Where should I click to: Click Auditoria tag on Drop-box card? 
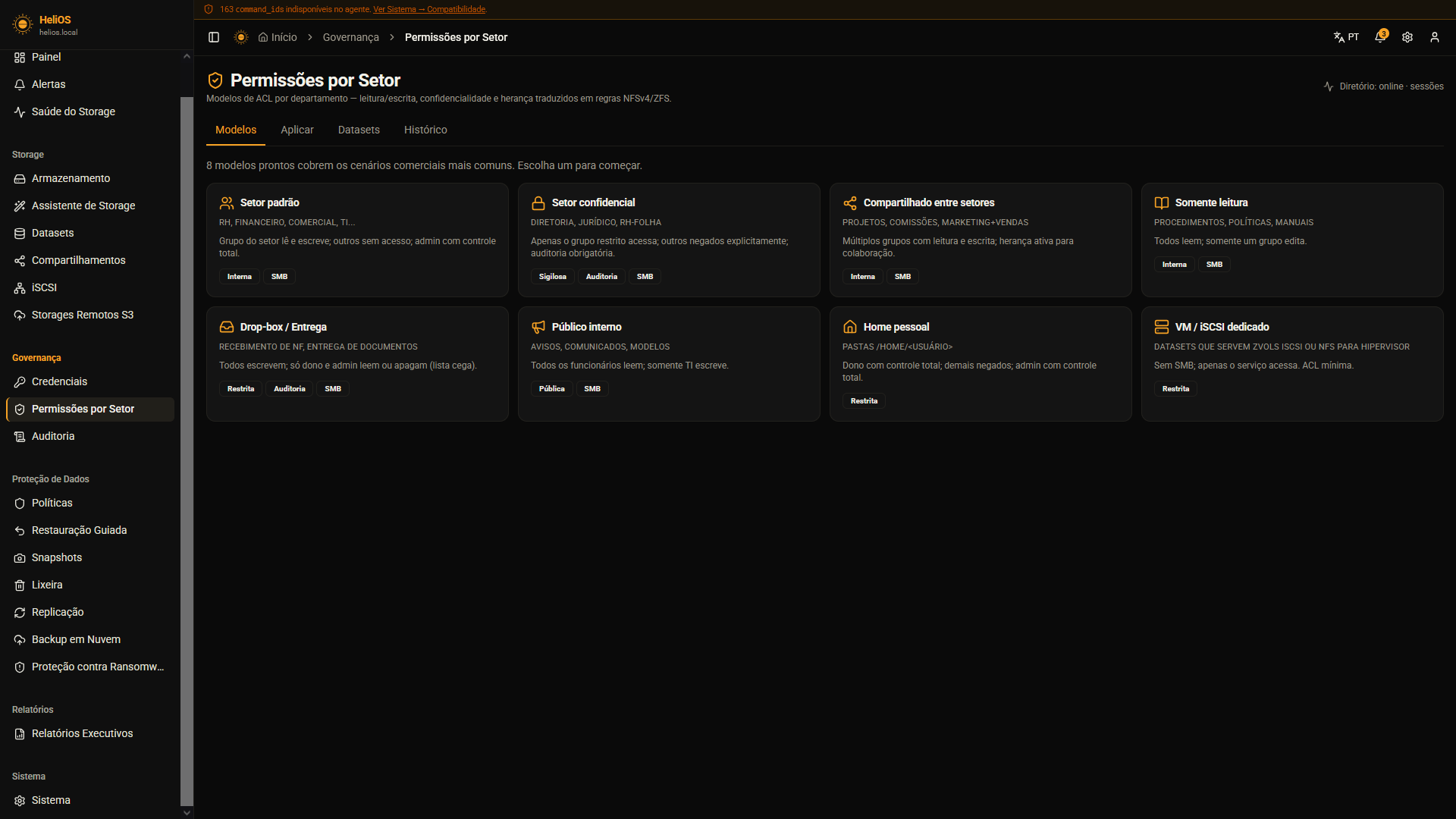[x=290, y=389]
